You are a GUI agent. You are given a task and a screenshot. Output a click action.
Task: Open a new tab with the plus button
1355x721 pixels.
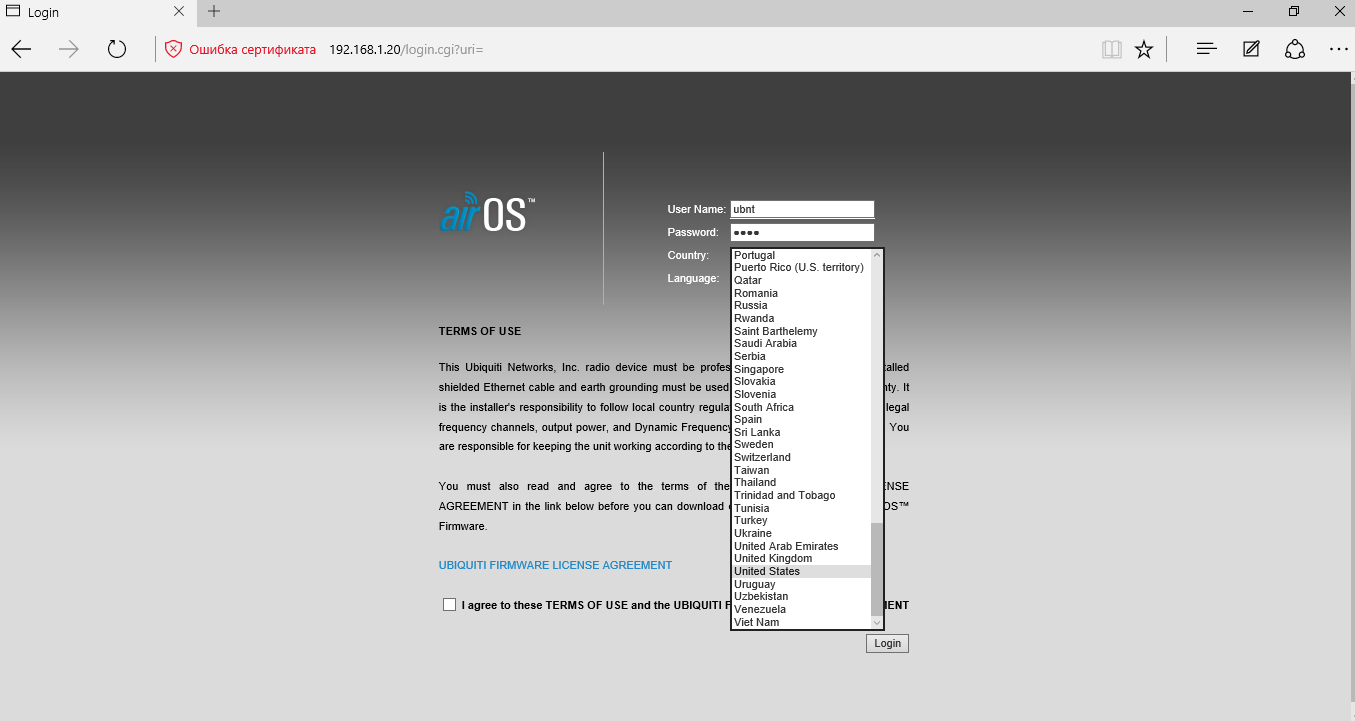pos(214,12)
